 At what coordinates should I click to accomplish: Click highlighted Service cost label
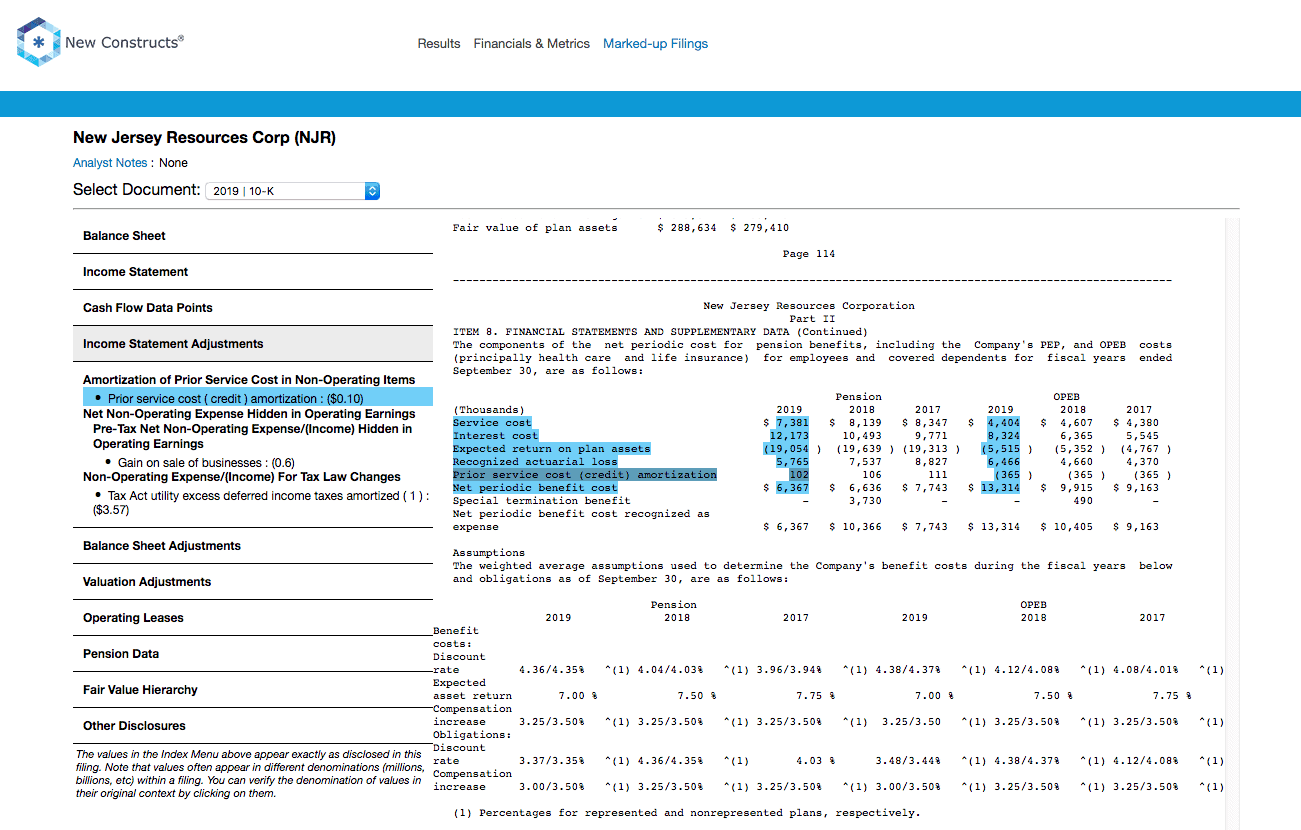[492, 423]
